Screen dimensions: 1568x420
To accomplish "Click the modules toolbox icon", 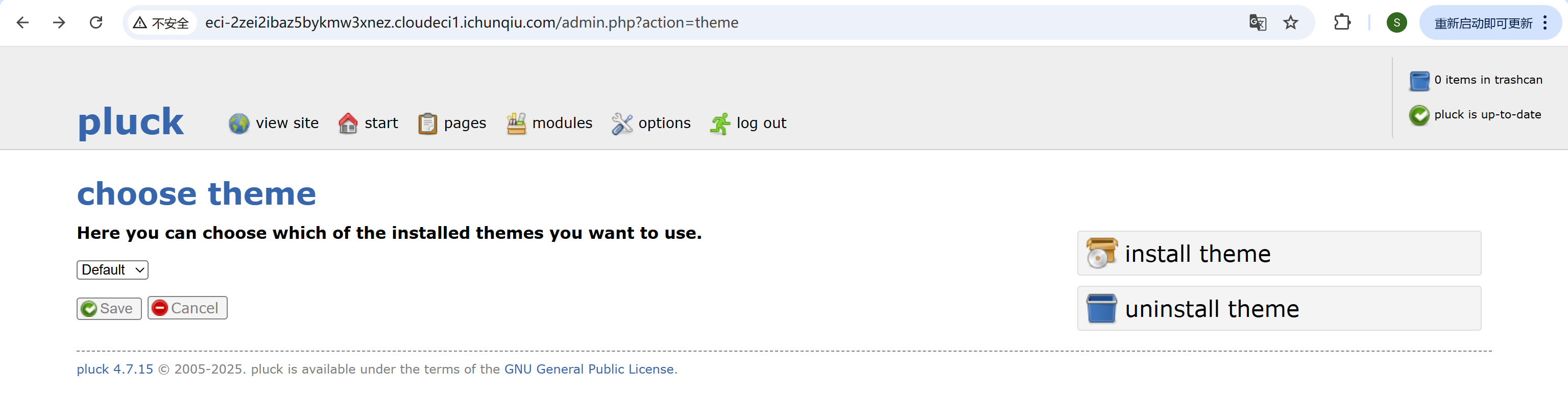I will (x=516, y=123).
